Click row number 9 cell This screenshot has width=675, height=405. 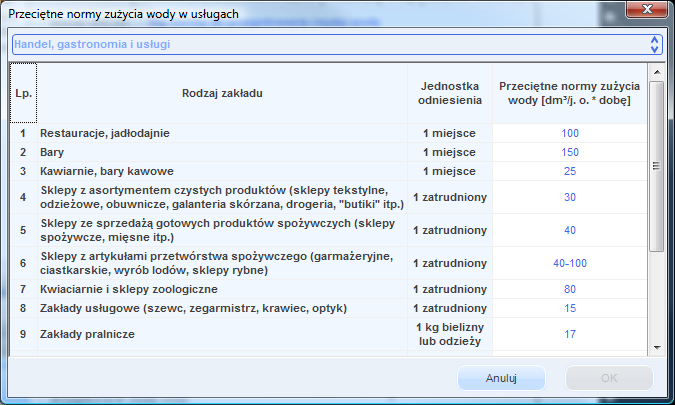23,334
